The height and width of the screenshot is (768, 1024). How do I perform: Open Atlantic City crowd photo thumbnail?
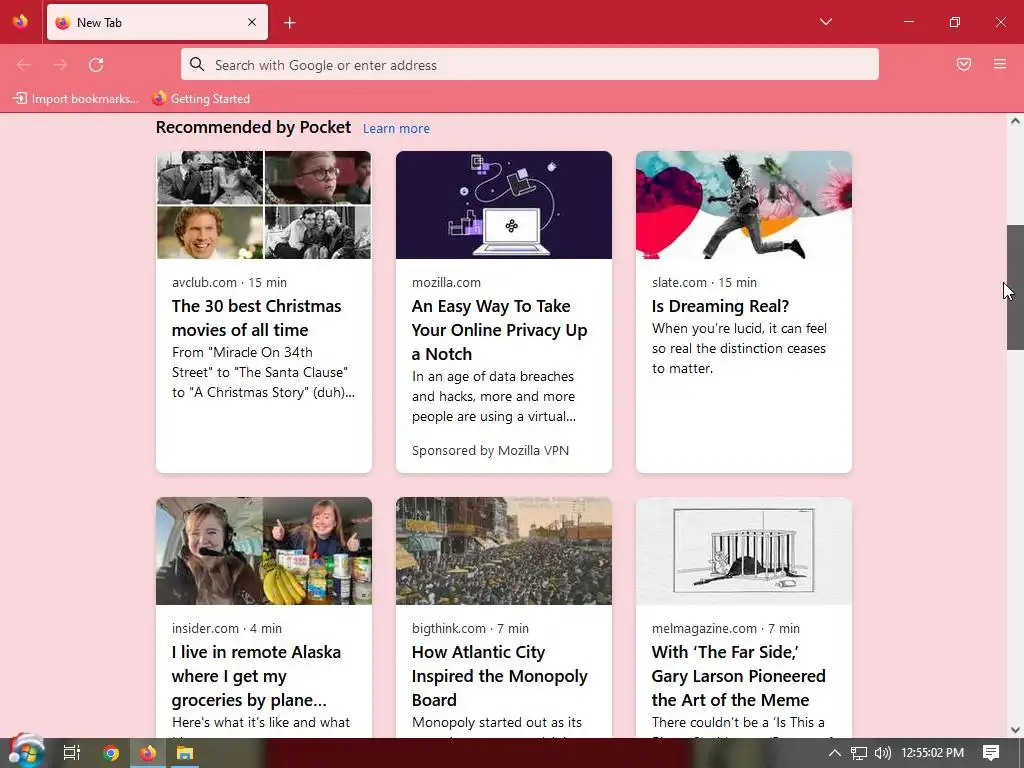pyautogui.click(x=504, y=551)
